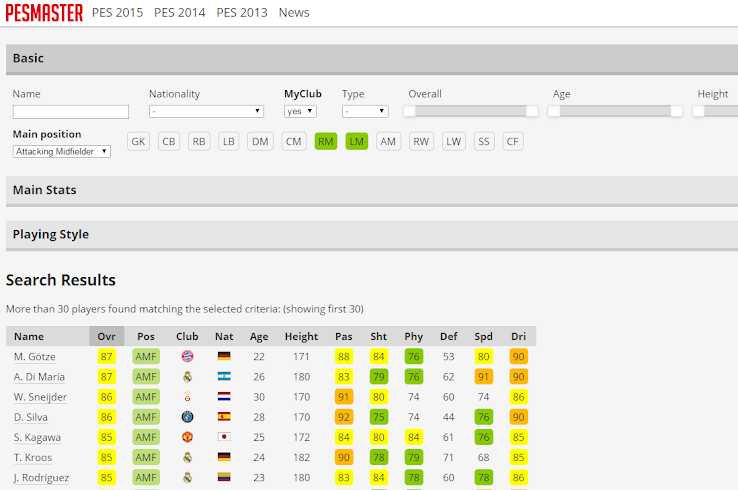Click the Overall range slider right handle
The width and height of the screenshot is (738, 490).
(532, 111)
